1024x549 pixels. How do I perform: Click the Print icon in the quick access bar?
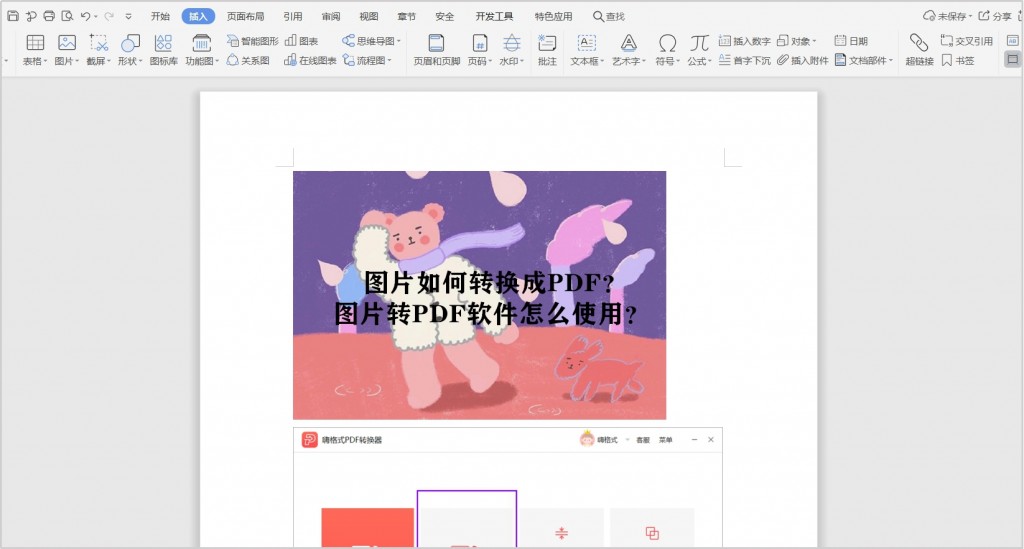click(x=49, y=16)
